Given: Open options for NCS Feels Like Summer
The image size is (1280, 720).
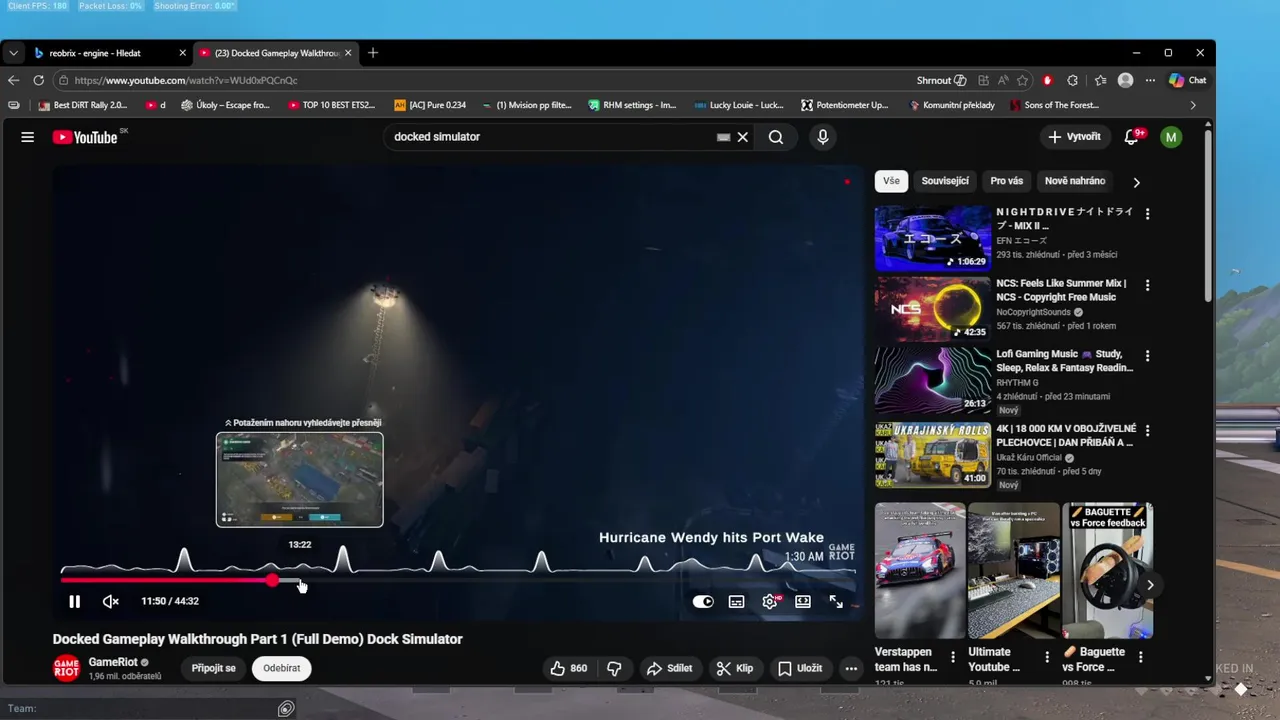Looking at the screenshot, I should point(1147,285).
